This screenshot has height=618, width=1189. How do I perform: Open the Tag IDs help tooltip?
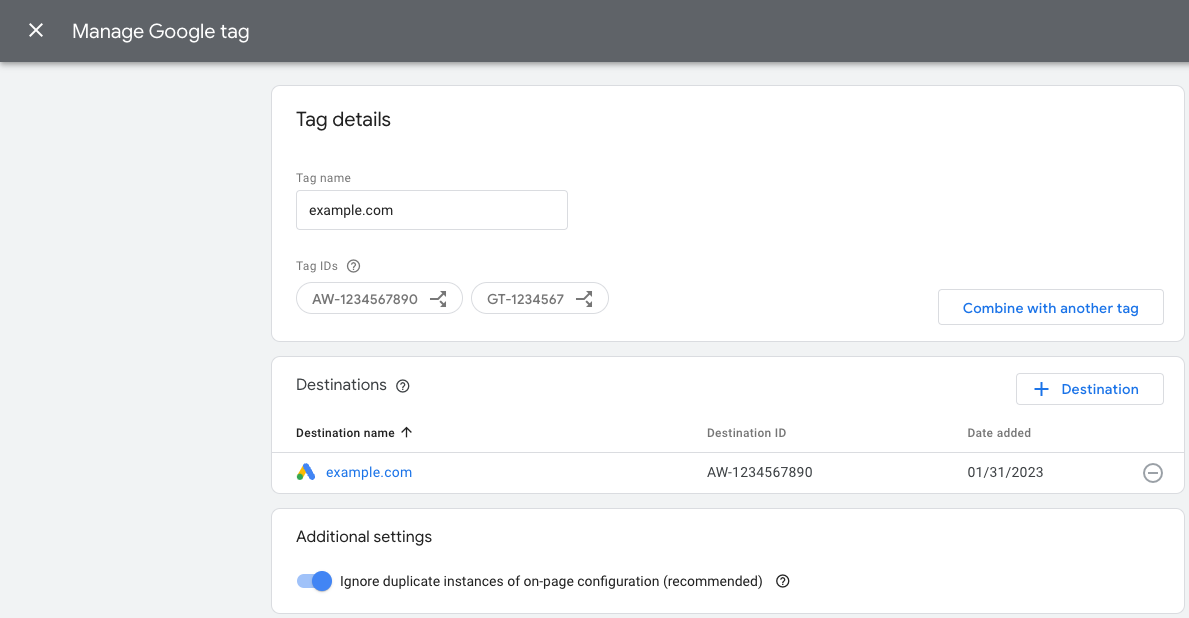[354, 265]
